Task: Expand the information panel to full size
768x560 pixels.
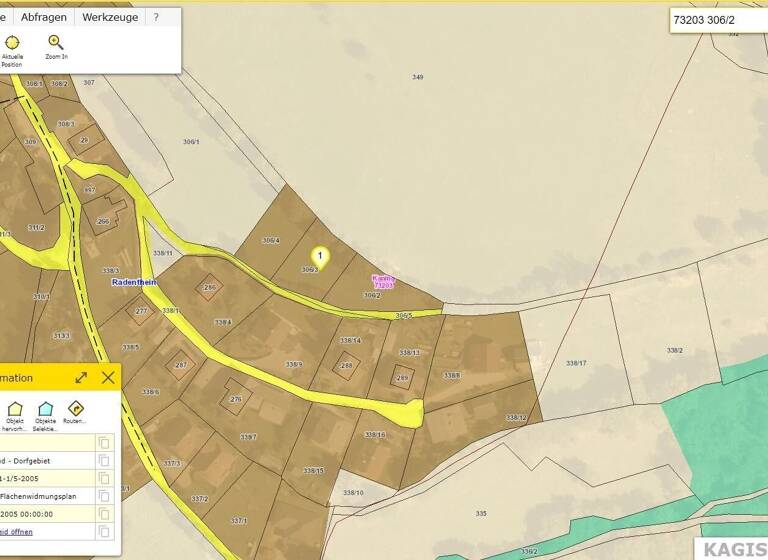Action: point(81,377)
